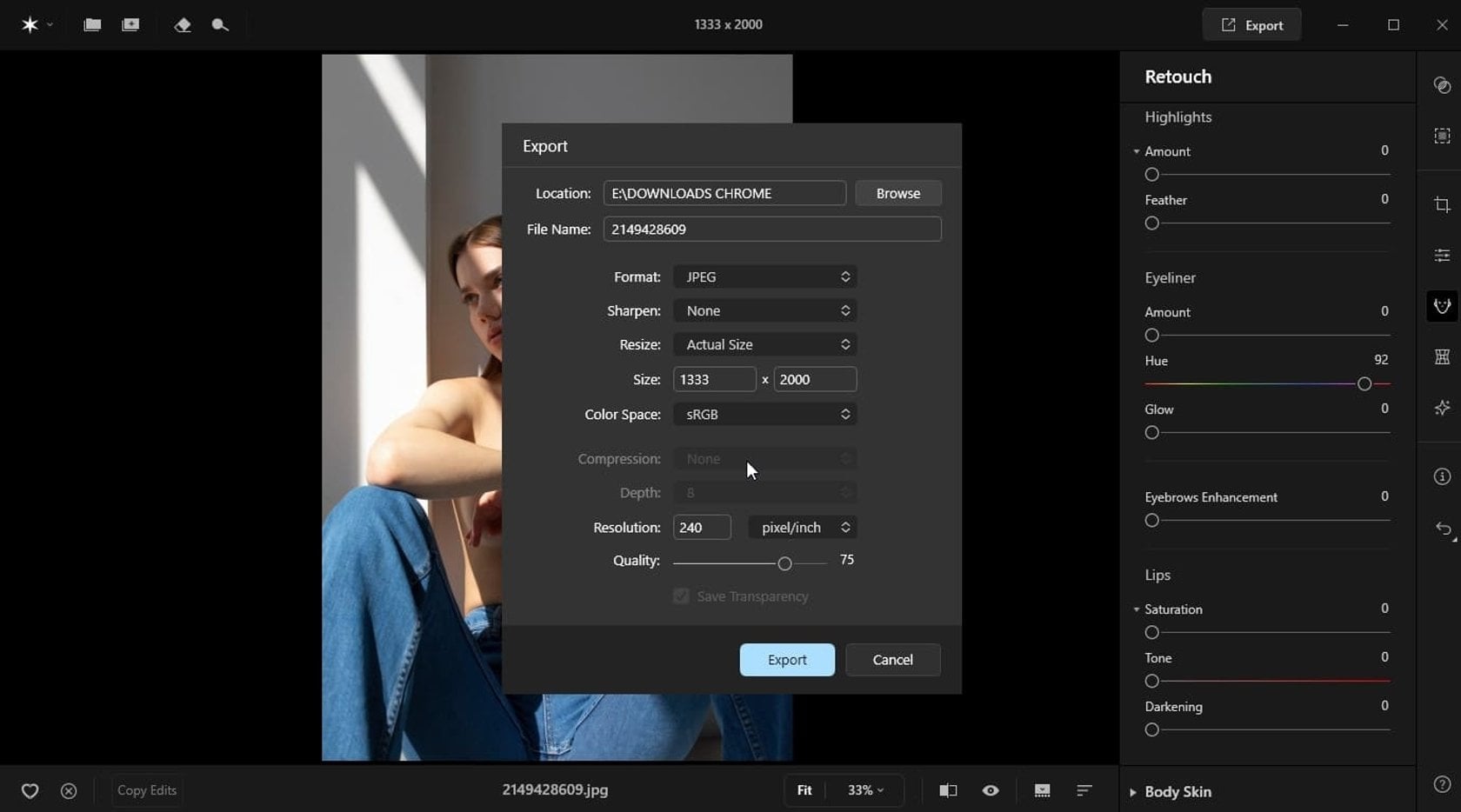Image resolution: width=1461 pixels, height=812 pixels.
Task: Open the Format dropdown set to JPEG
Action: pyautogui.click(x=764, y=276)
